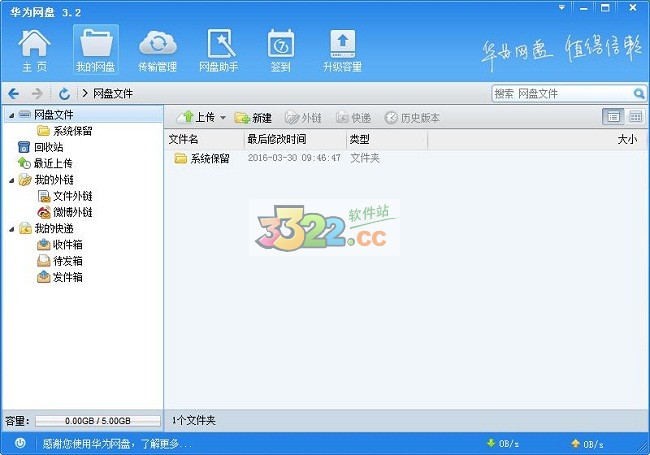Click the 外链 toolbar button
This screenshot has width=650, height=455.
click(x=303, y=118)
